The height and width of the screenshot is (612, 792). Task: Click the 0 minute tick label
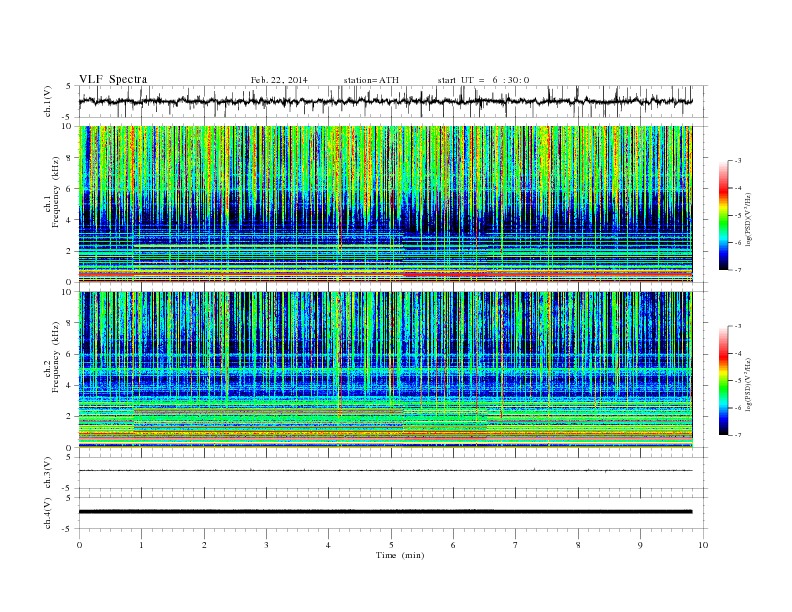tap(79, 545)
